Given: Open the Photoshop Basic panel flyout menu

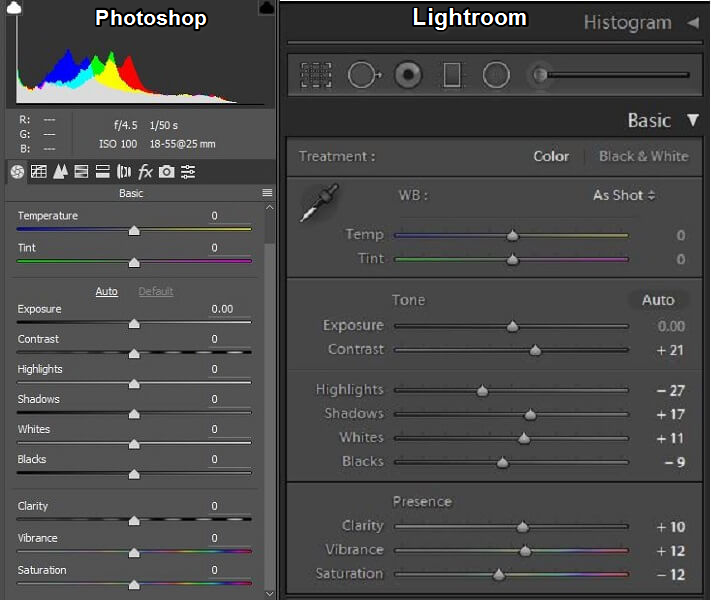Looking at the screenshot, I should pos(267,193).
